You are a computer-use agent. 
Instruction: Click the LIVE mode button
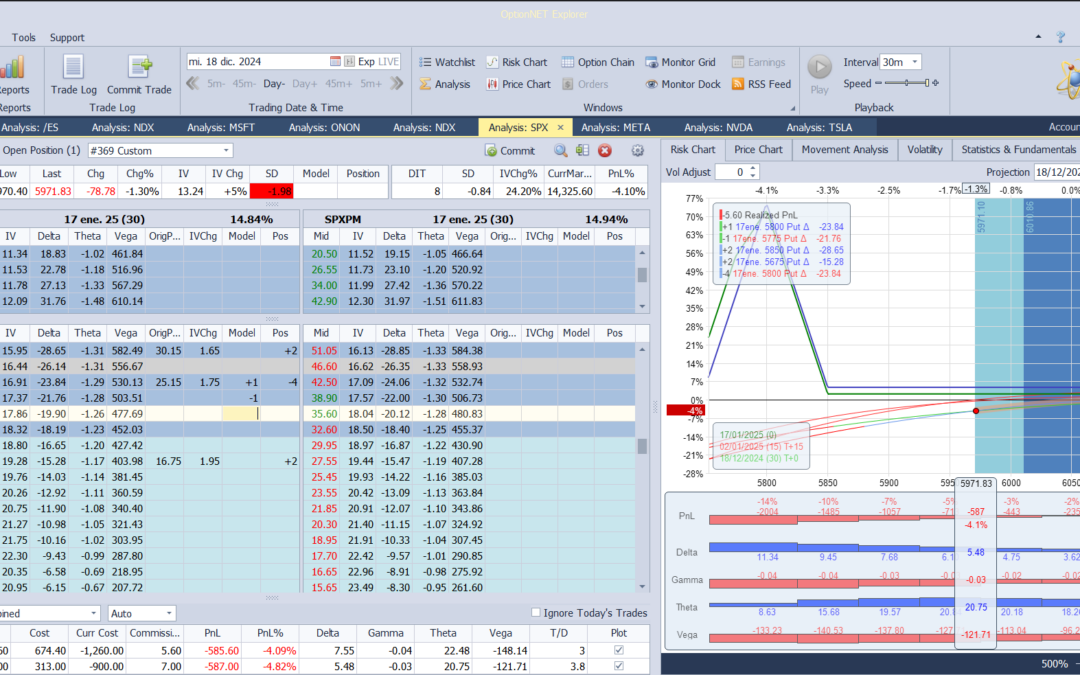point(388,61)
